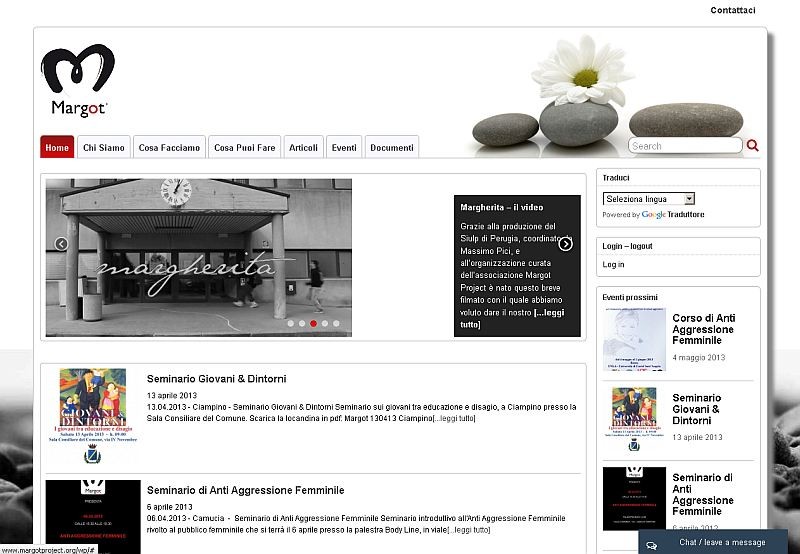Click the red search magnifier icon
This screenshot has height=554, width=800.
[x=752, y=146]
